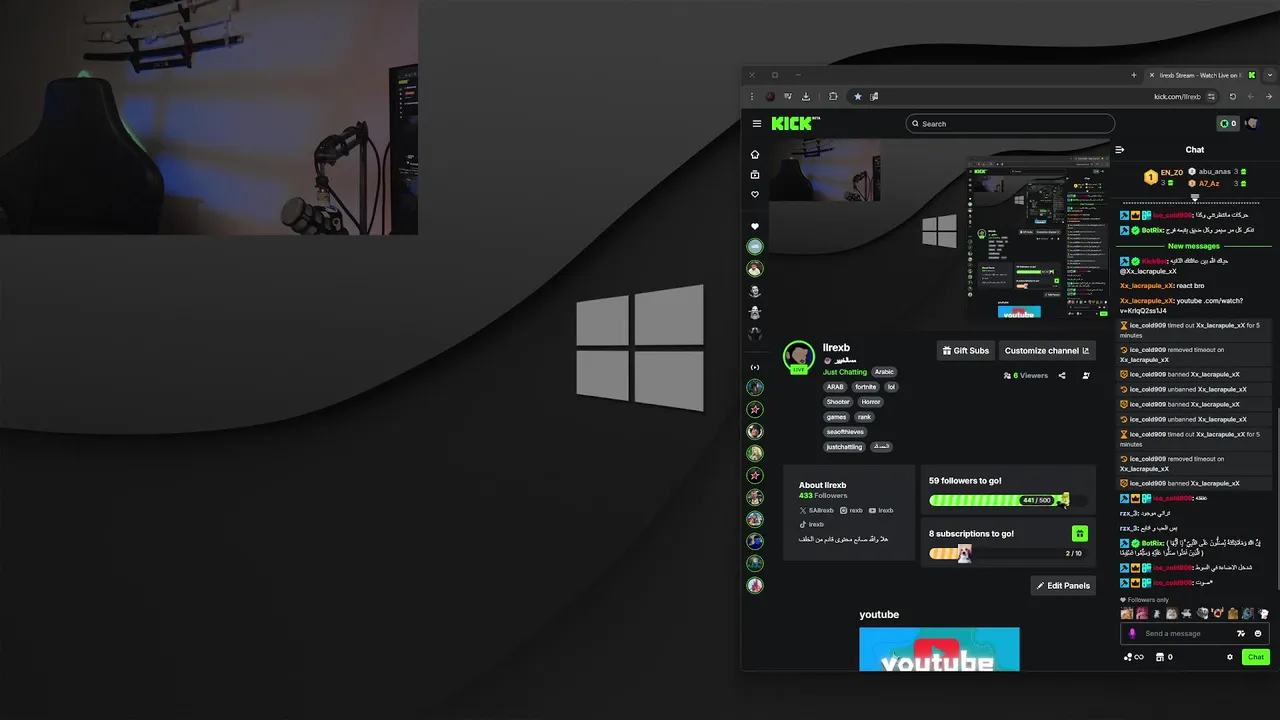Select the llrexb Stream browser tab
This screenshot has height=720, width=1280.
tap(1201, 75)
